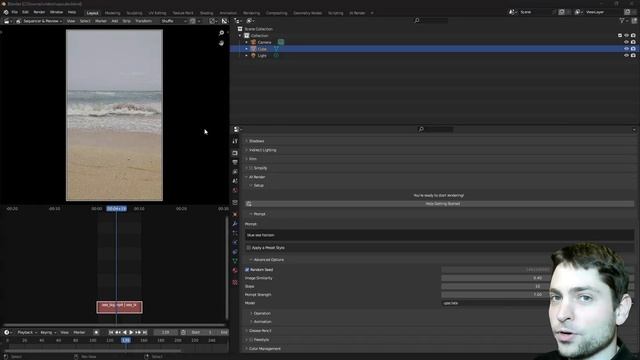Select the Cube object in the outliner
640x360 pixels.
[262, 49]
